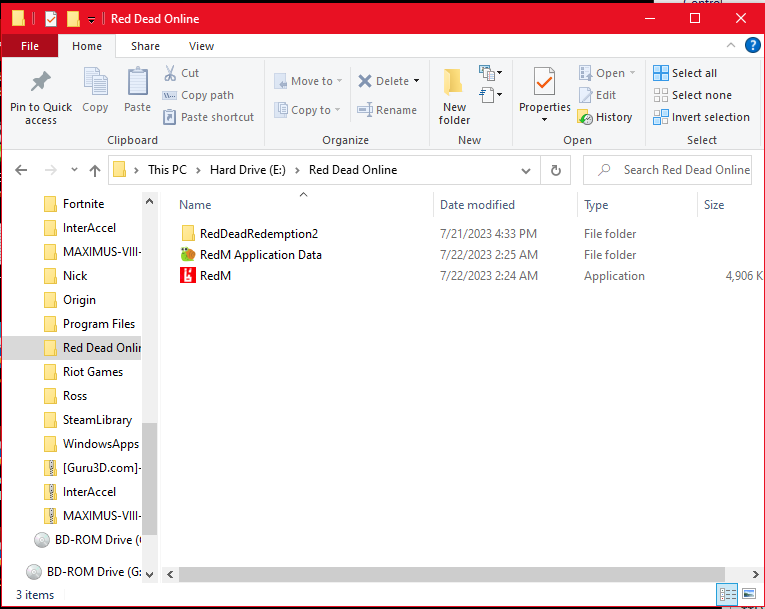
Task: Sort by Date modified column header
Action: [x=477, y=205]
